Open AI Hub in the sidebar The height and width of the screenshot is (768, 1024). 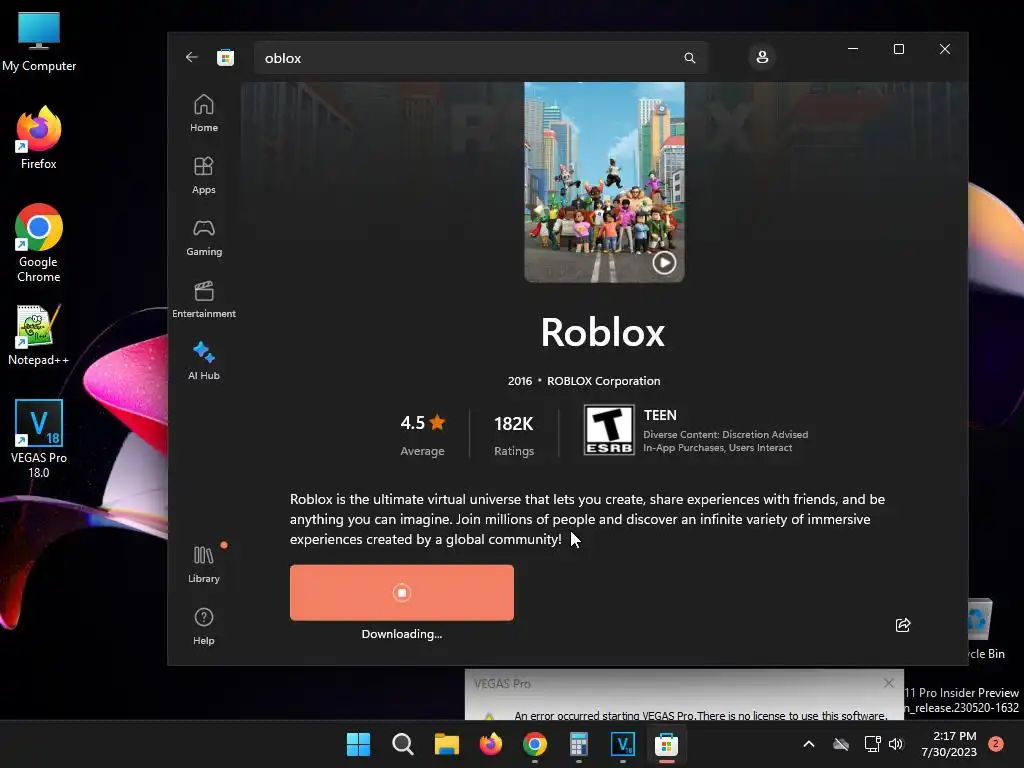[204, 361]
